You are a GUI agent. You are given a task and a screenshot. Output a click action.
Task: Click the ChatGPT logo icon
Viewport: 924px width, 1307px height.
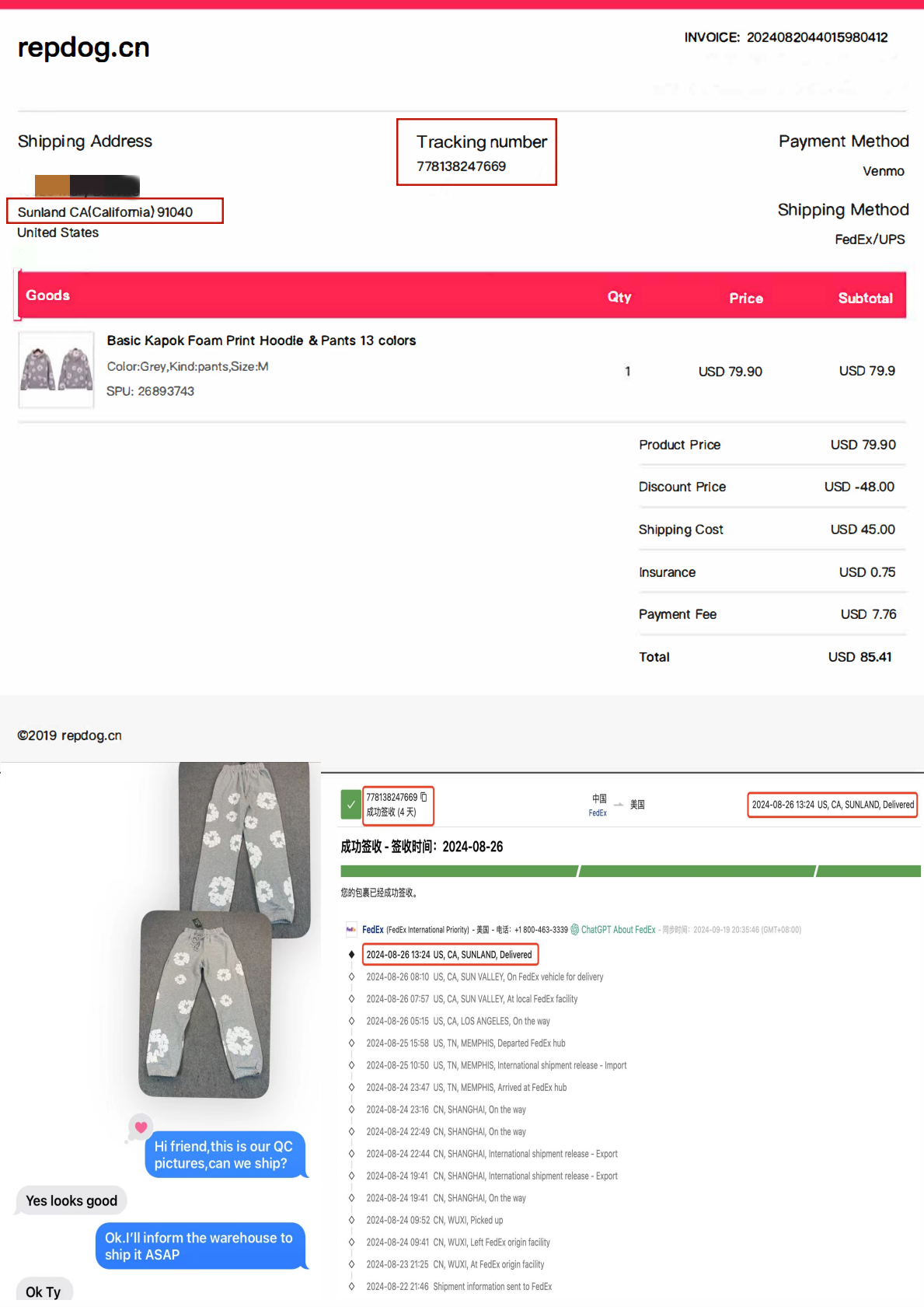click(x=575, y=929)
